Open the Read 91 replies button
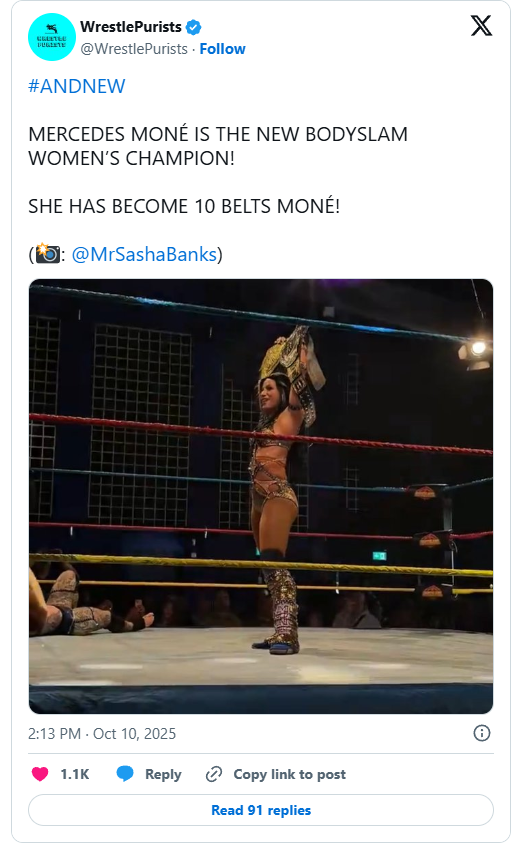Screen dimensions: 522x855 pyautogui.click(x=261, y=810)
